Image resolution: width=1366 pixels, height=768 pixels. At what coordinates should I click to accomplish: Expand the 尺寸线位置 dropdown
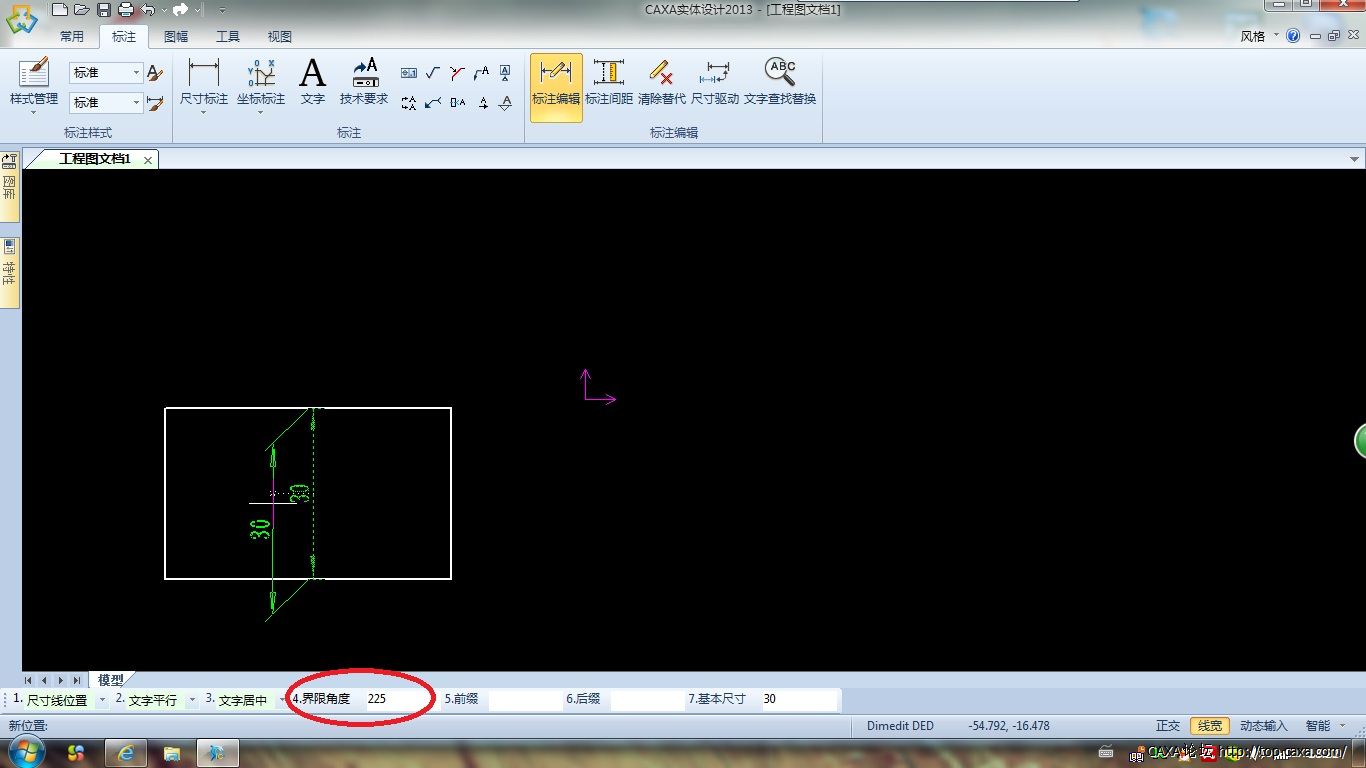click(x=102, y=700)
